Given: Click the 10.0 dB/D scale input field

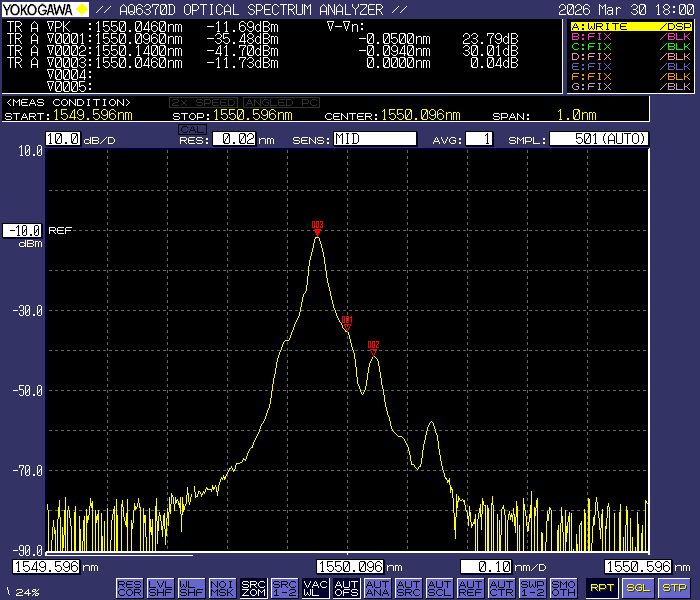Looking at the screenshot, I should 62,139.
